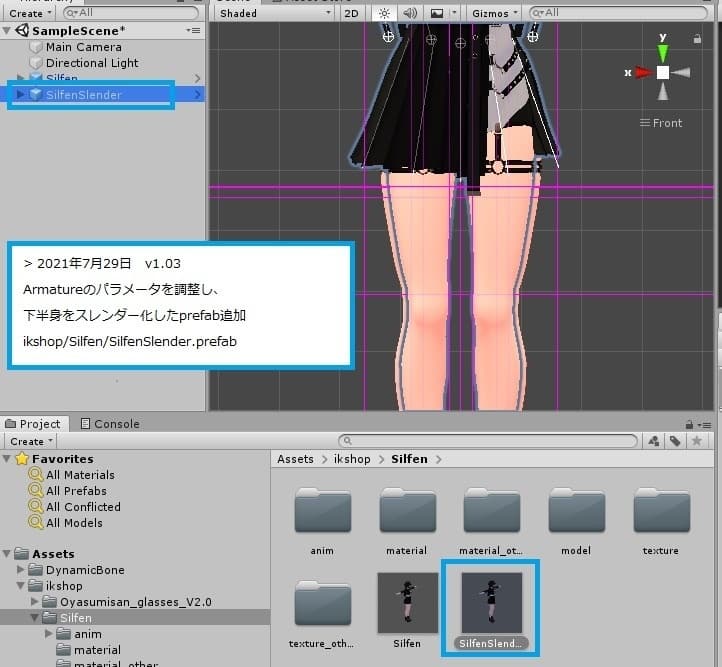Search by label icon in Project panel
The image size is (722, 667).
click(675, 441)
